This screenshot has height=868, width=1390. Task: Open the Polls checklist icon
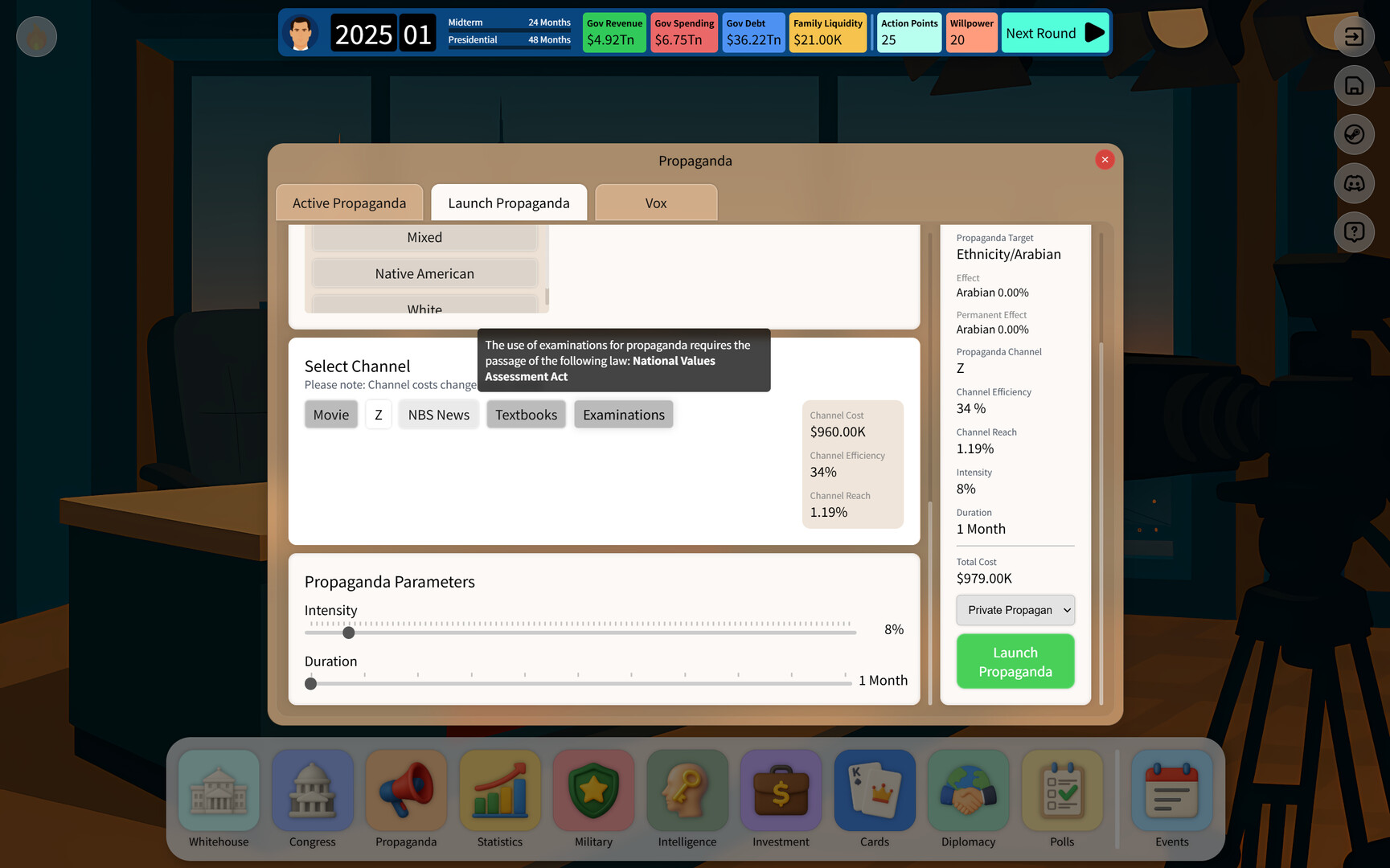(1062, 791)
